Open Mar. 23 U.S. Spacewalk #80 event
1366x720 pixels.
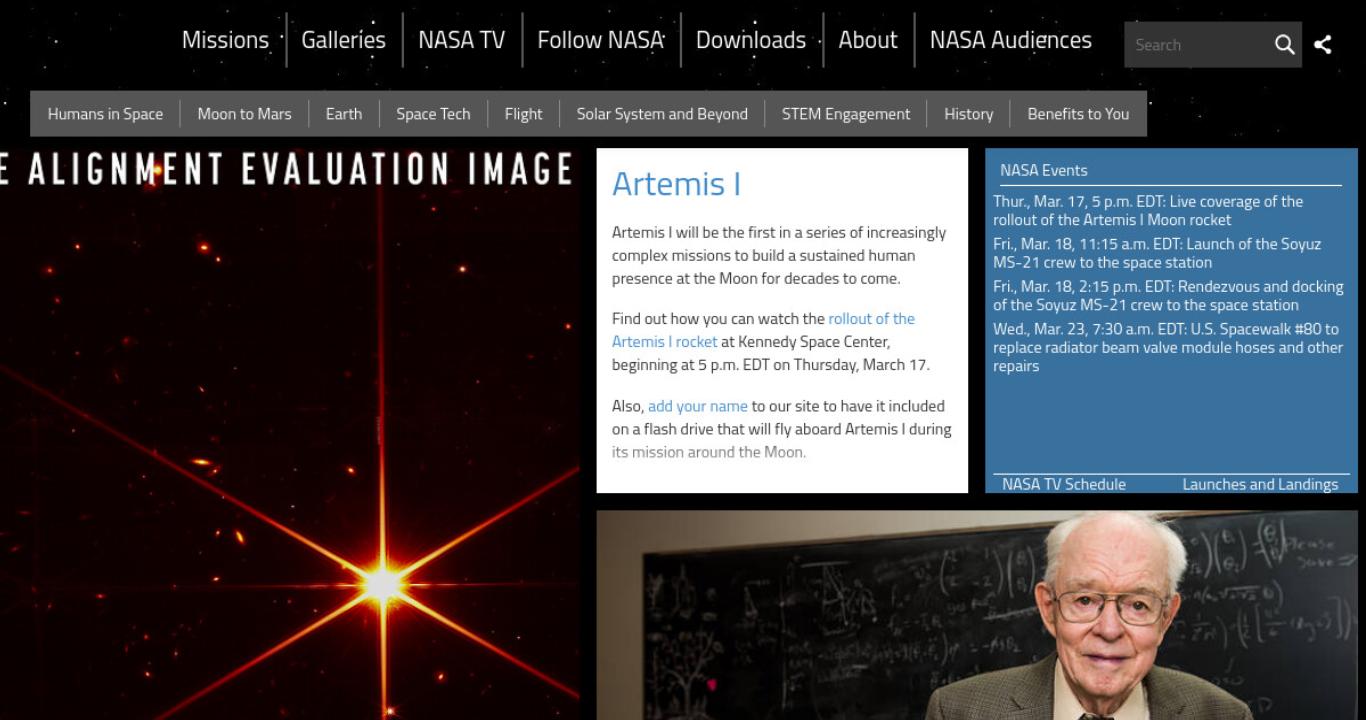(1168, 347)
